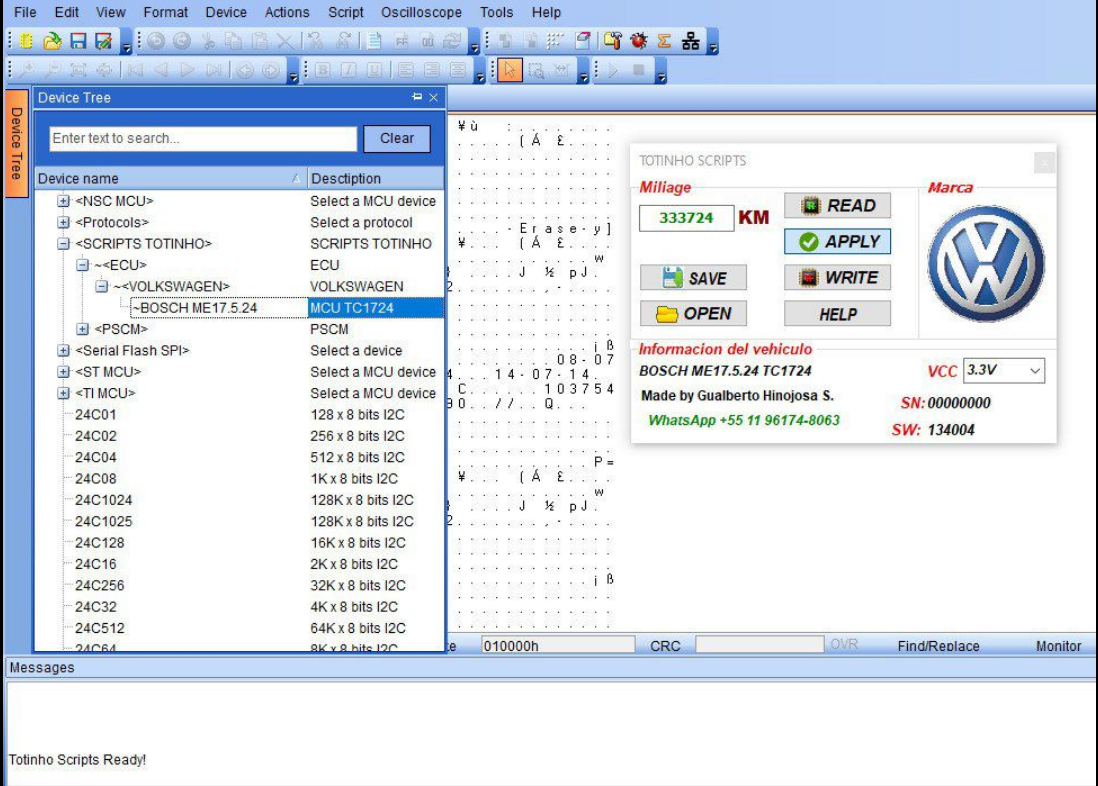Click the Open file folder toolbar icon
The height and width of the screenshot is (786, 1098).
(x=52, y=42)
